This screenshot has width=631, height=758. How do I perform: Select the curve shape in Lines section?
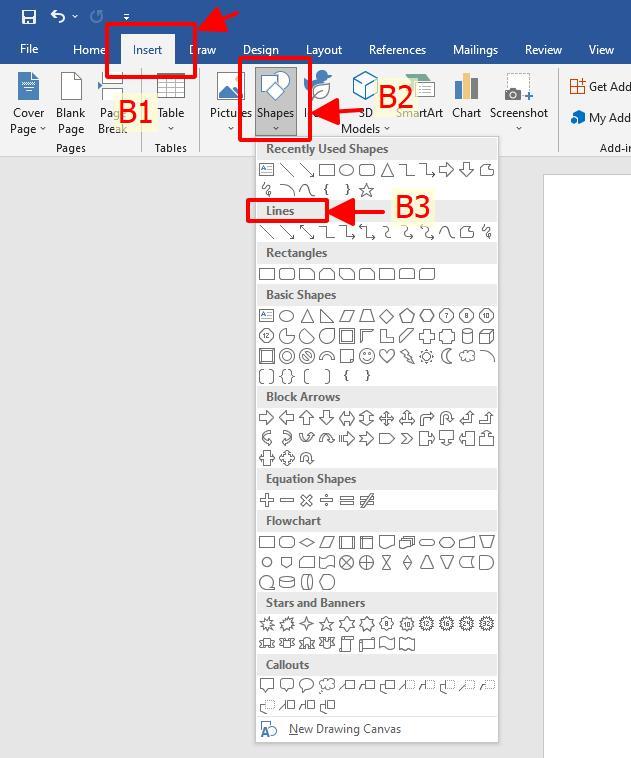point(446,232)
